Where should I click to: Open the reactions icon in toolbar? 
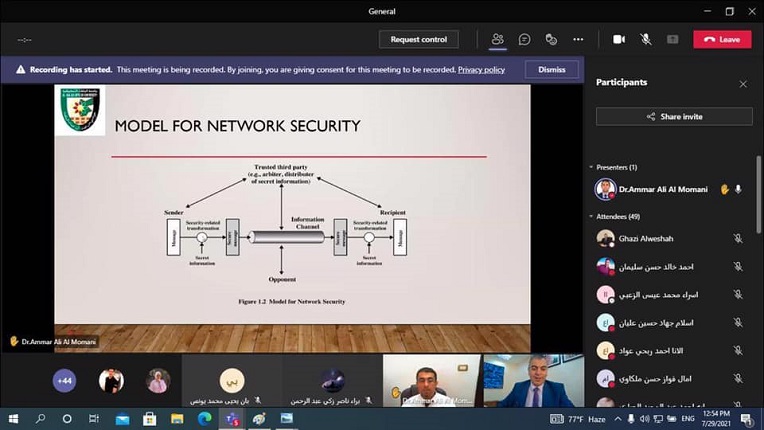[551, 39]
